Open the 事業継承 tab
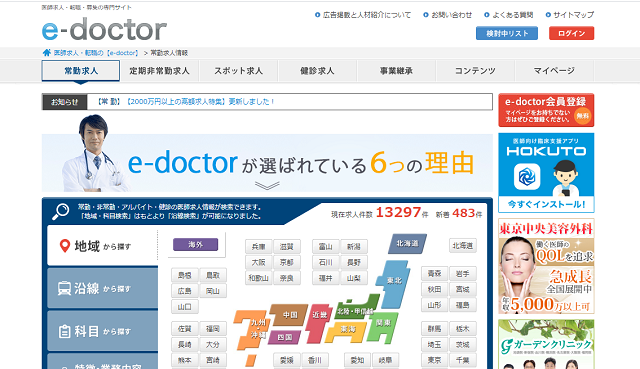Screen dimensions: 640x369 click(x=396, y=71)
